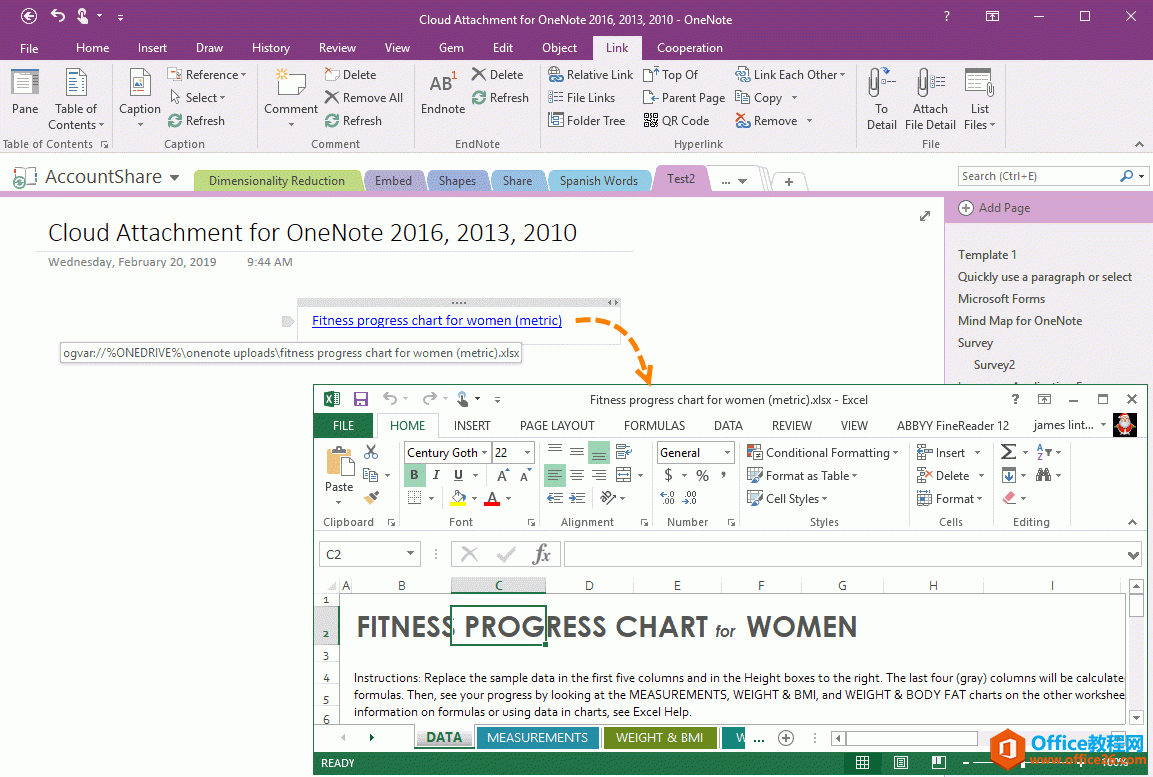Image resolution: width=1153 pixels, height=777 pixels.
Task: Open the Excel font name dropdown
Action: tap(485, 453)
